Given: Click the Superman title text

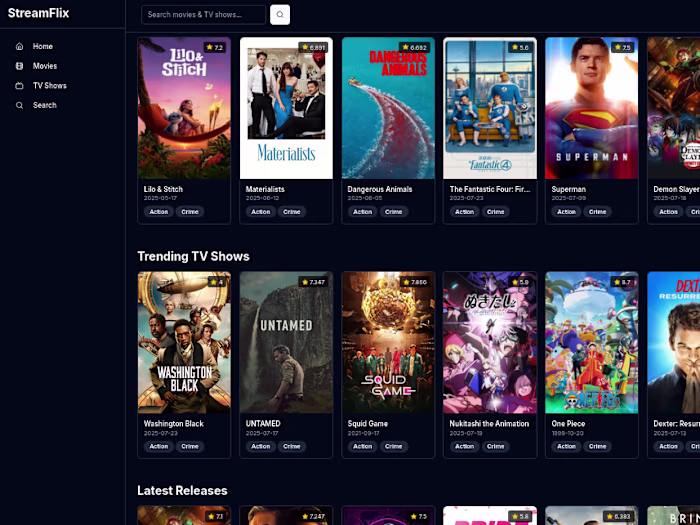Looking at the screenshot, I should coord(568,189).
